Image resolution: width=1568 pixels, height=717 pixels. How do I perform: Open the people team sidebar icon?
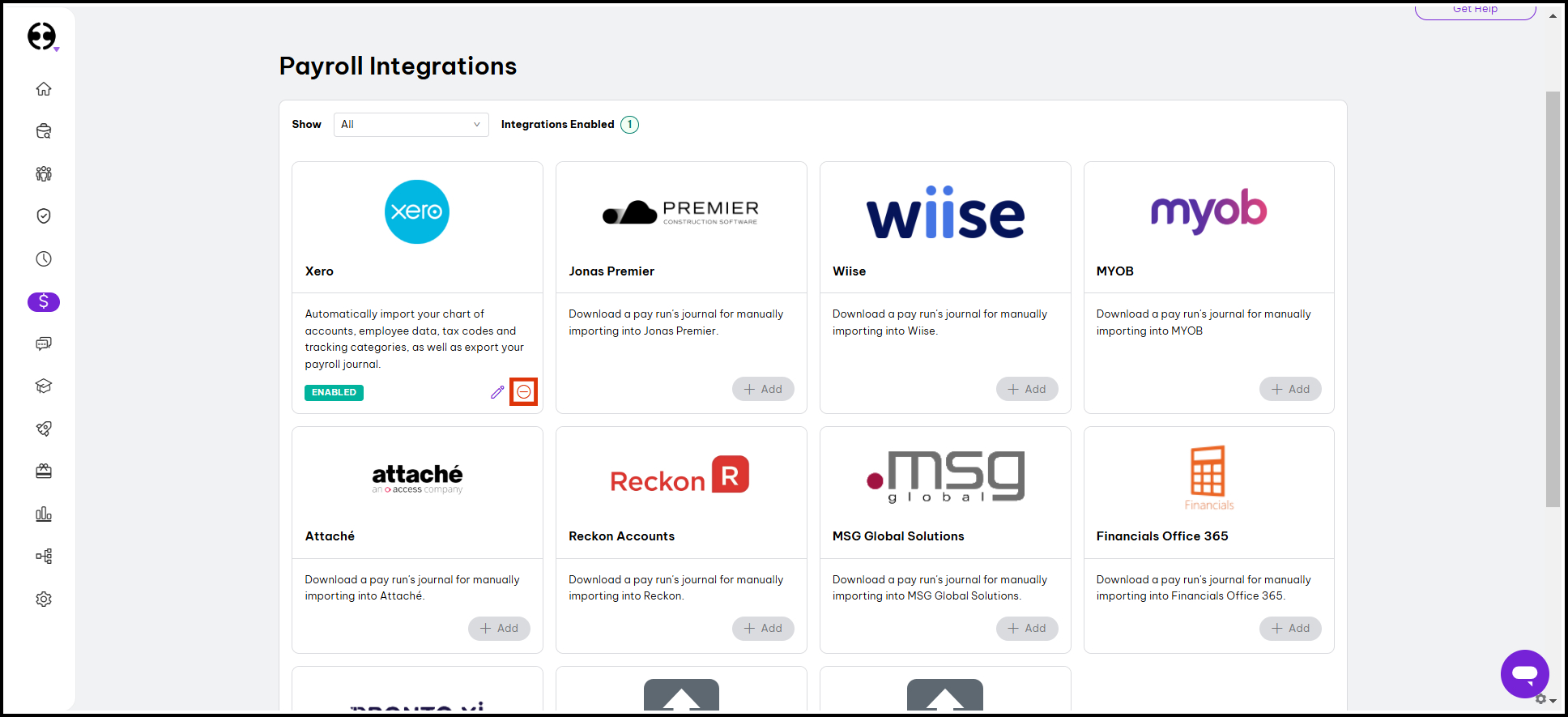pyautogui.click(x=44, y=173)
